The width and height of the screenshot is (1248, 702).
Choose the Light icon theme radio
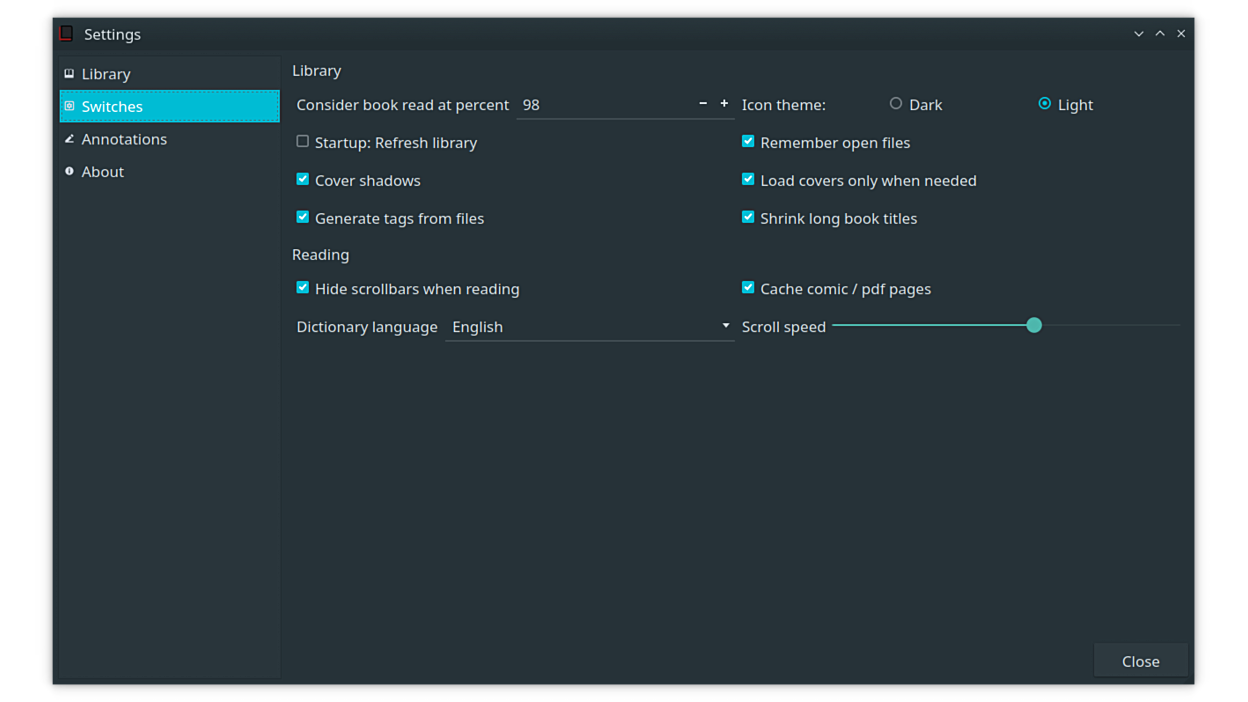point(1044,104)
